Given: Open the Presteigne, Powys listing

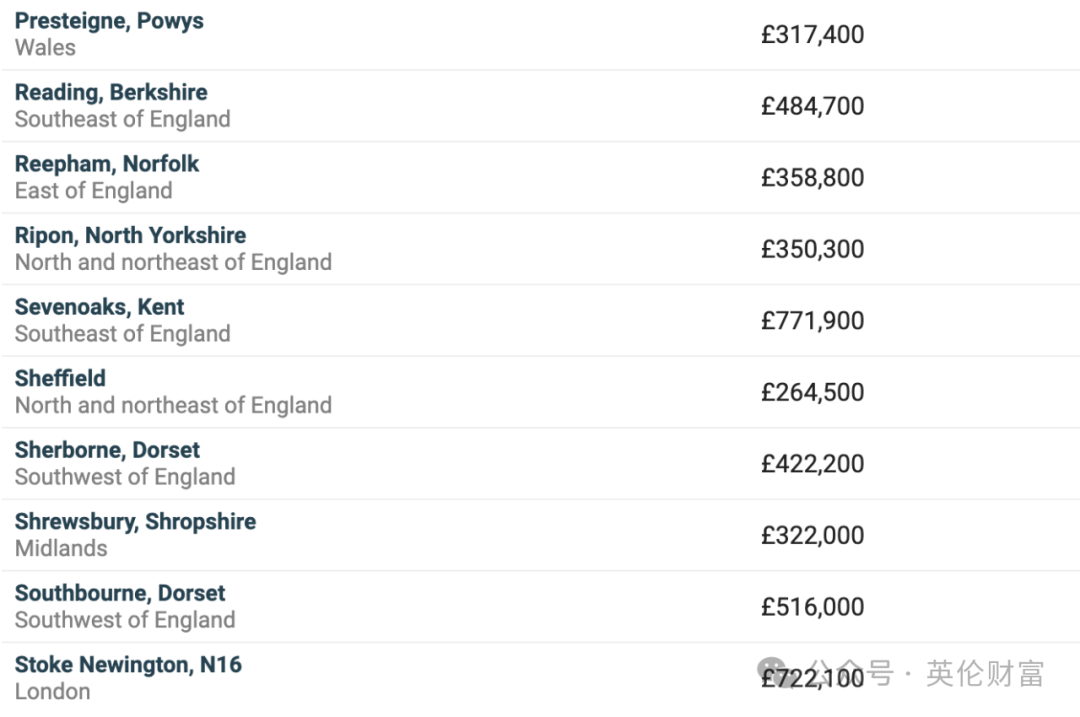Looking at the screenshot, I should coord(109,21).
